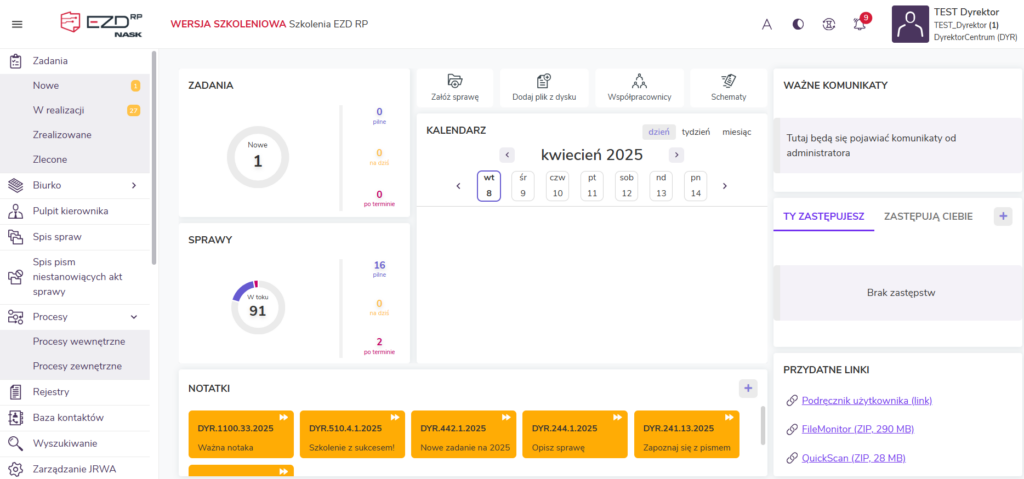
Task: Switch to Zastępują Ciebie tab
Action: pyautogui.click(x=928, y=216)
